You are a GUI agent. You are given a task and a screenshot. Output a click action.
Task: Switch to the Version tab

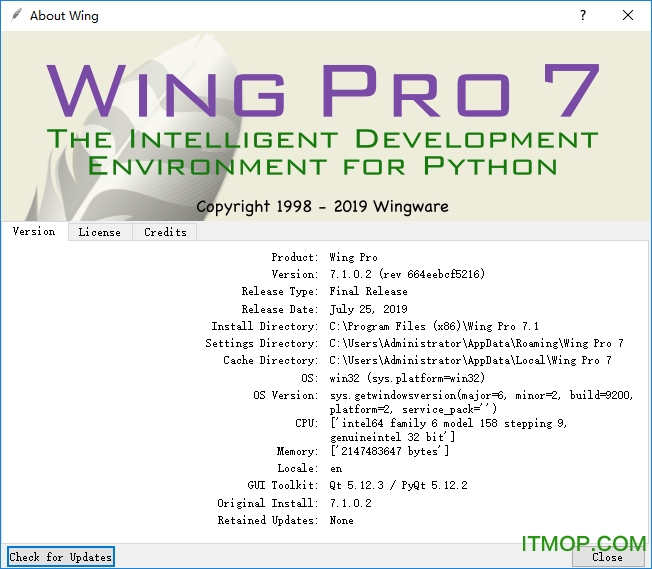click(34, 231)
